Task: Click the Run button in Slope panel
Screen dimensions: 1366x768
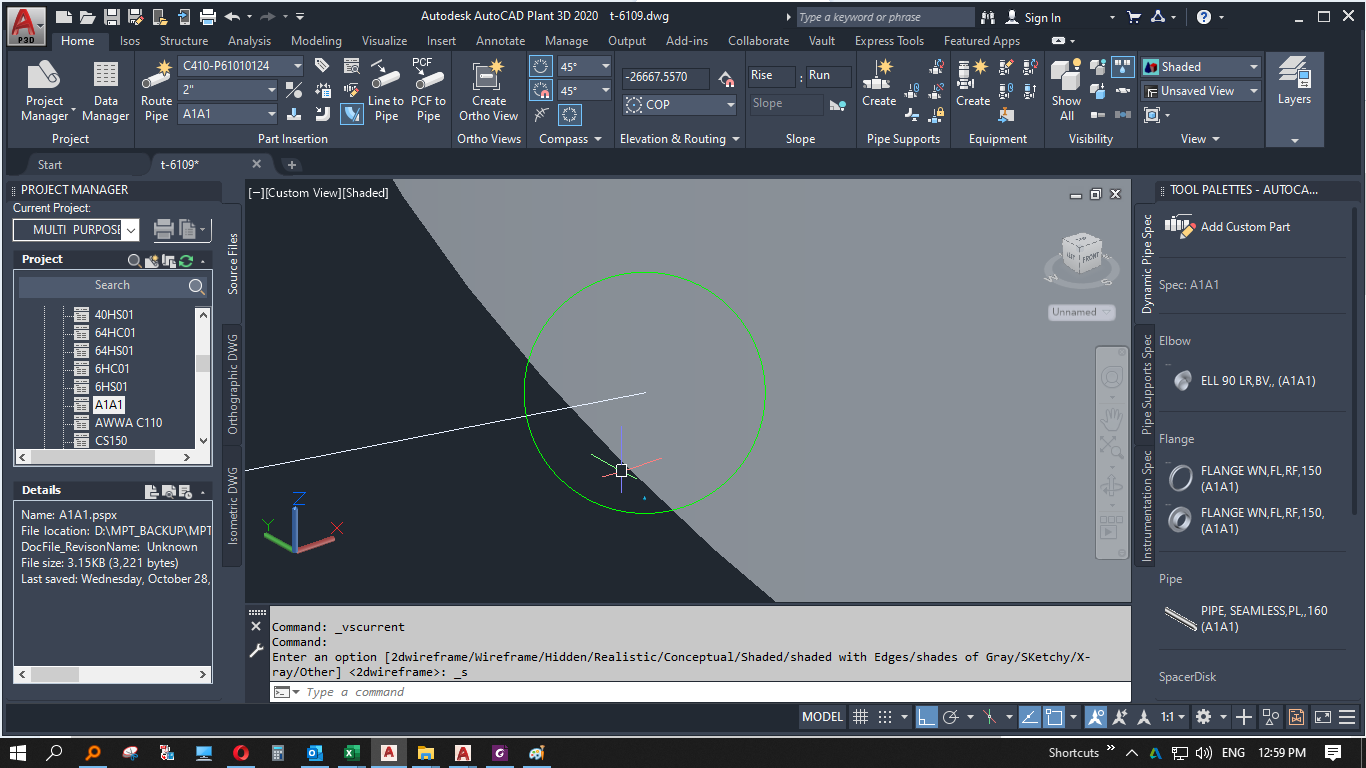Action: click(x=826, y=75)
